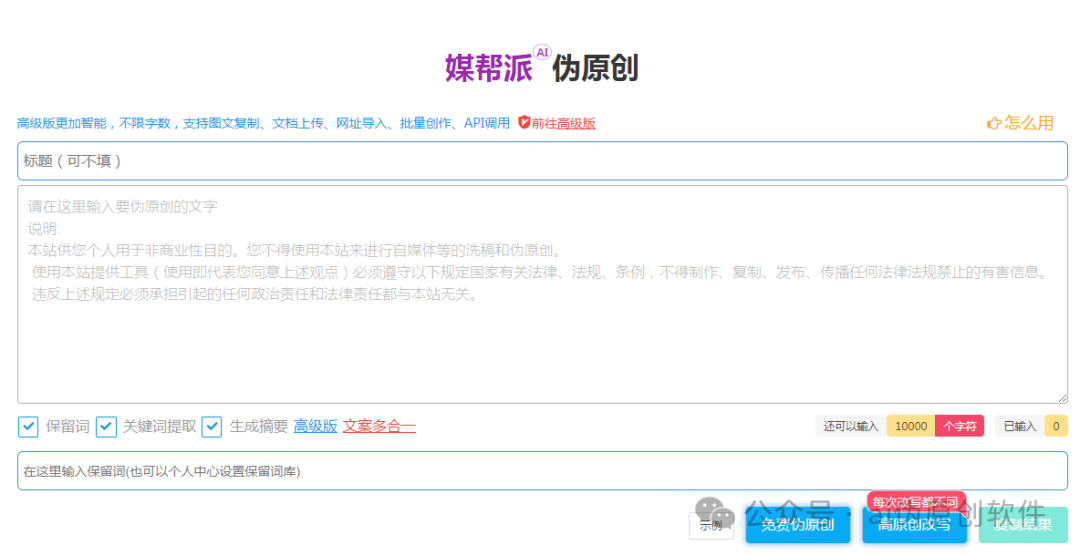Focus the 标题（可不填）input field
This screenshot has width=1080, height=556.
tap(542, 161)
